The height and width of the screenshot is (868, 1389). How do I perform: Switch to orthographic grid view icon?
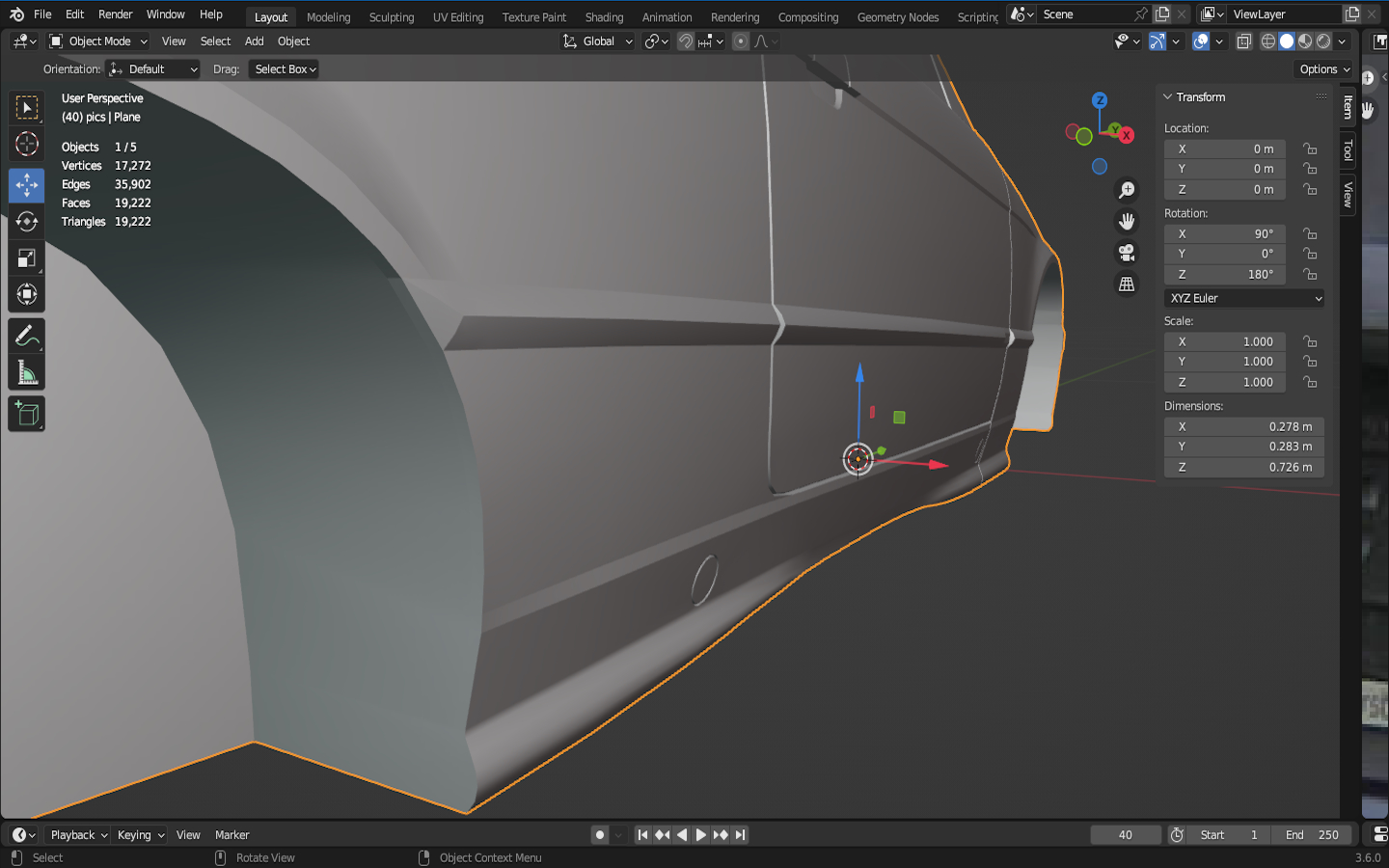[1126, 285]
